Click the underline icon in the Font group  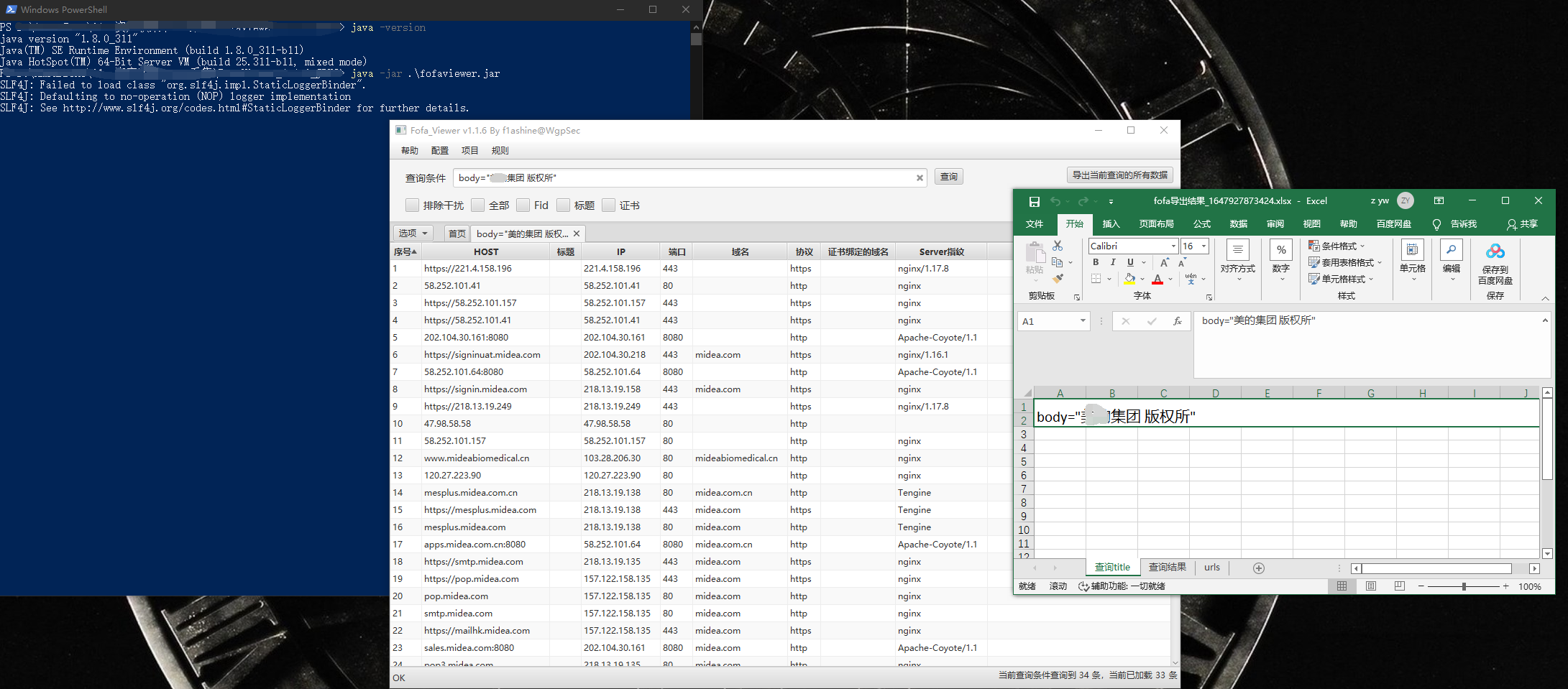coord(1129,262)
